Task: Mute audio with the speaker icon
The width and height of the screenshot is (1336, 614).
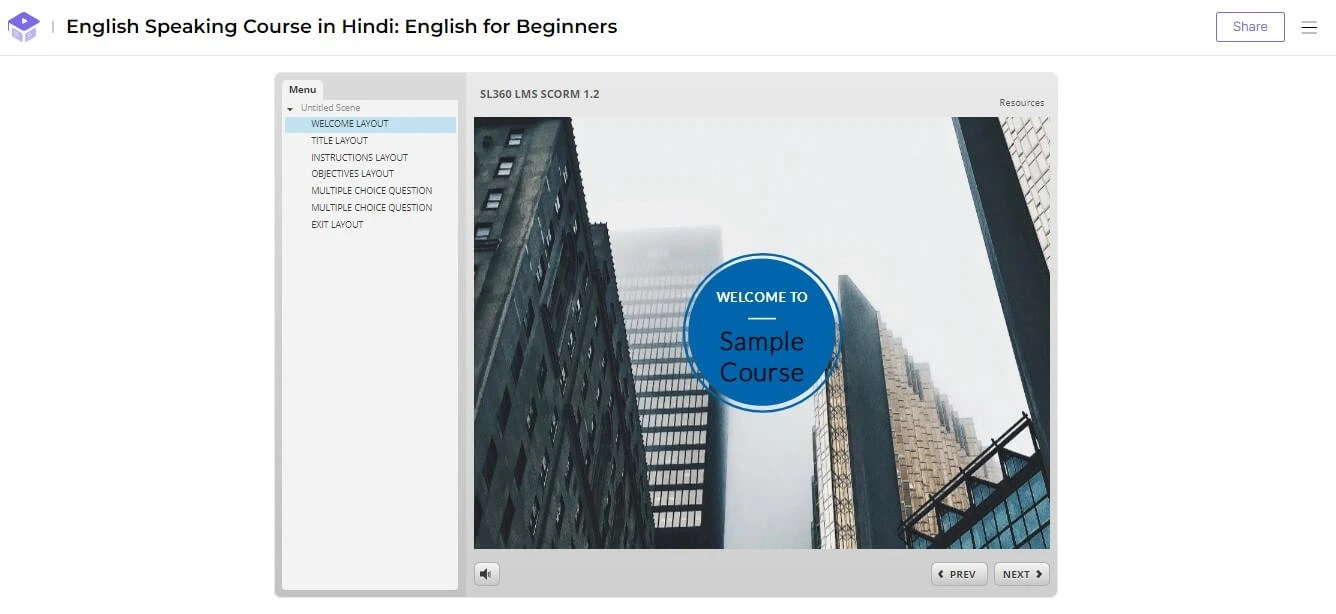Action: click(486, 574)
